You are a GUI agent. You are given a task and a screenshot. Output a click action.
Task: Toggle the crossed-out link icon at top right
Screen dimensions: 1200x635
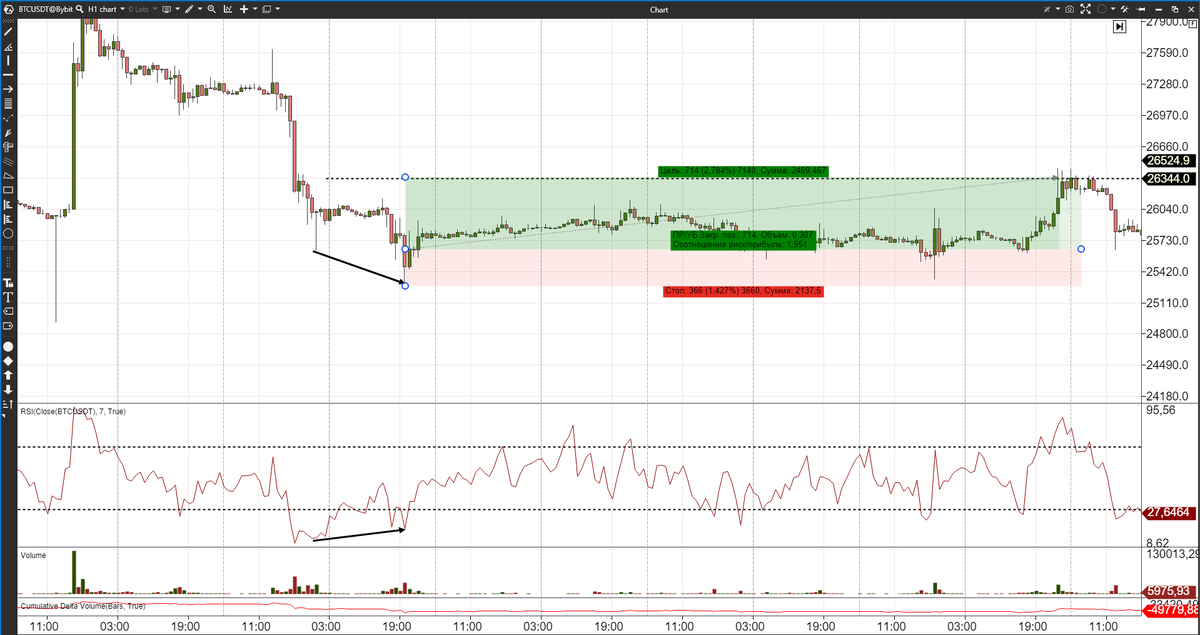point(1047,9)
